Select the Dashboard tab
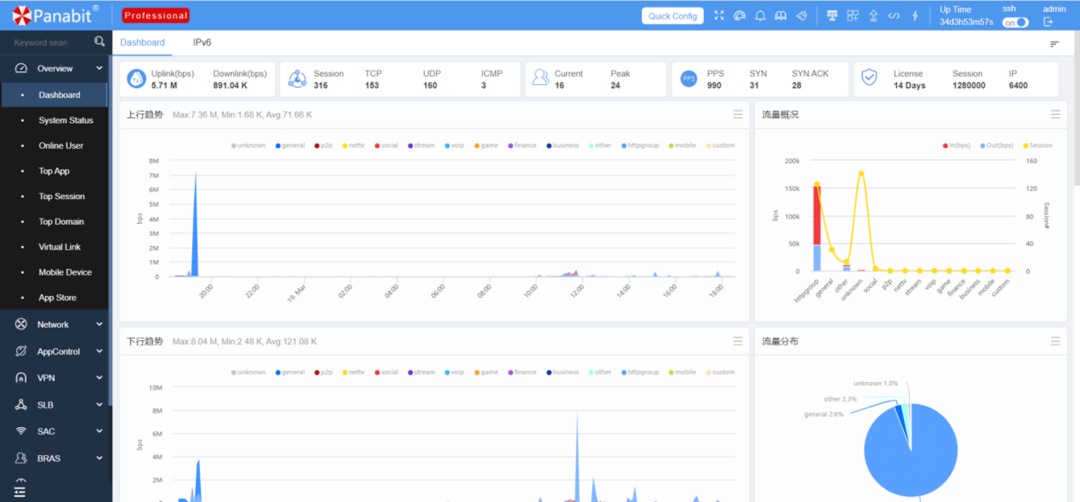 [143, 43]
